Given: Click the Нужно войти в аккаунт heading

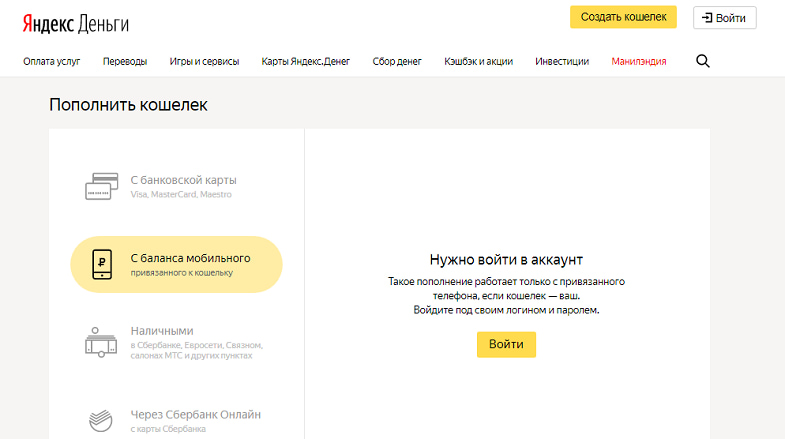Looking at the screenshot, I should click(506, 260).
